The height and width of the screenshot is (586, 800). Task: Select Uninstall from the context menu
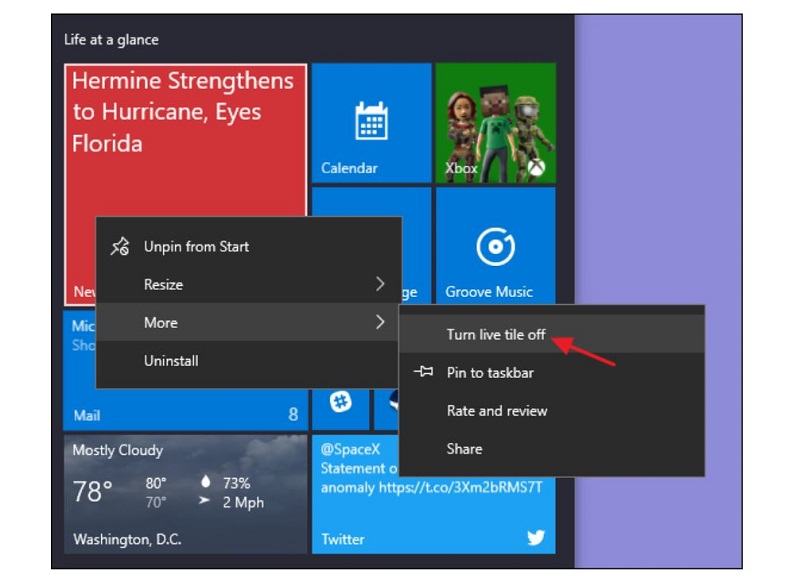tap(171, 361)
